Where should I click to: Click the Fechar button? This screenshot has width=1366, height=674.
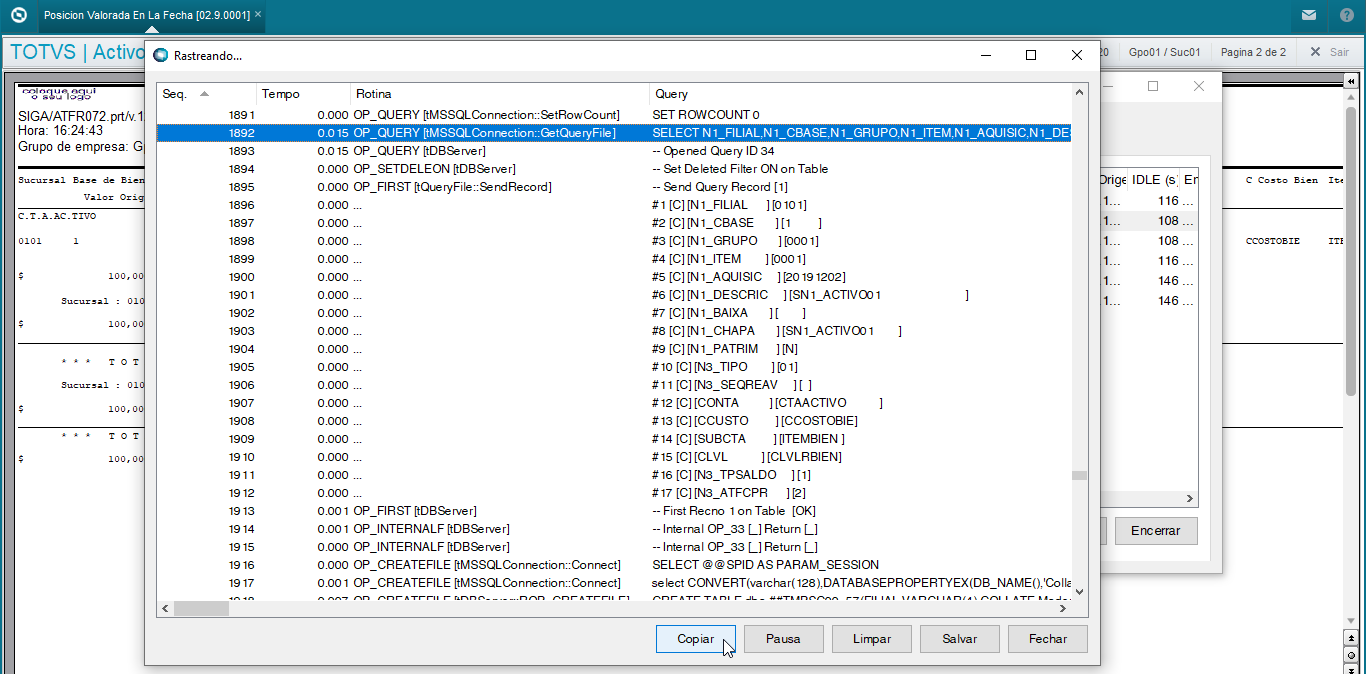(x=1048, y=639)
